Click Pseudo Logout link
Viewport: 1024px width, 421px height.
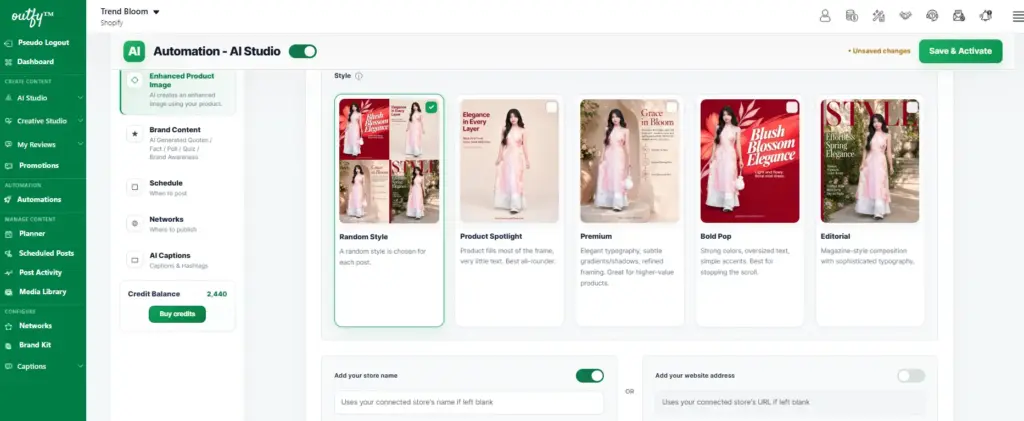click(x=43, y=42)
